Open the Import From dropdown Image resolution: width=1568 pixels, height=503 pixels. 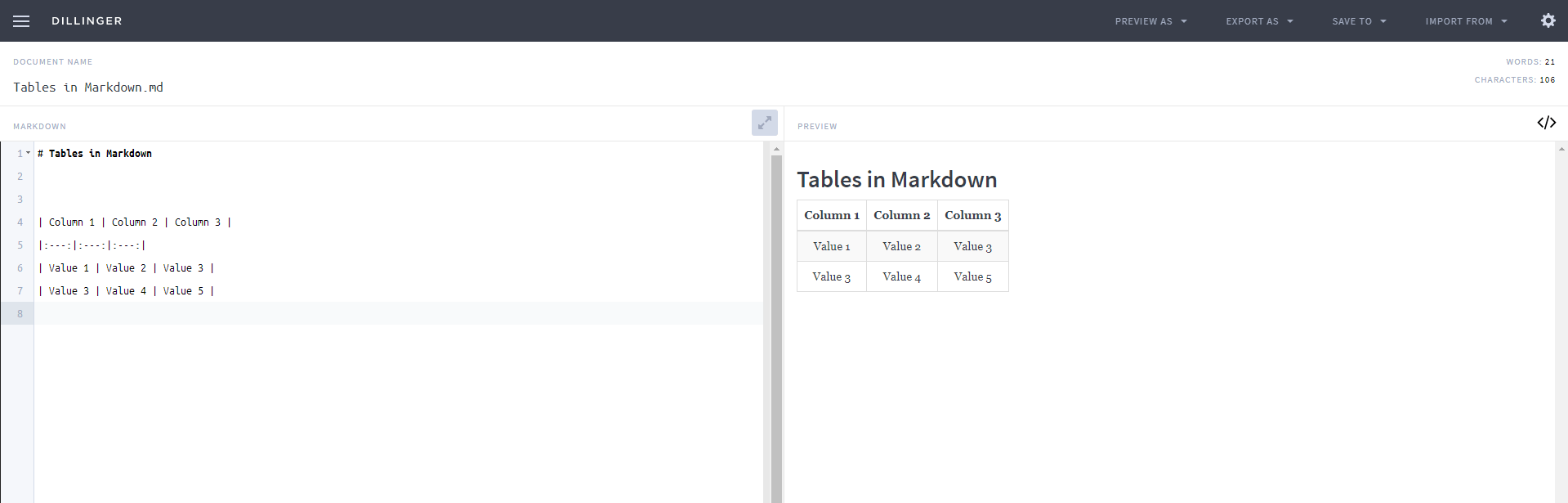click(1466, 21)
